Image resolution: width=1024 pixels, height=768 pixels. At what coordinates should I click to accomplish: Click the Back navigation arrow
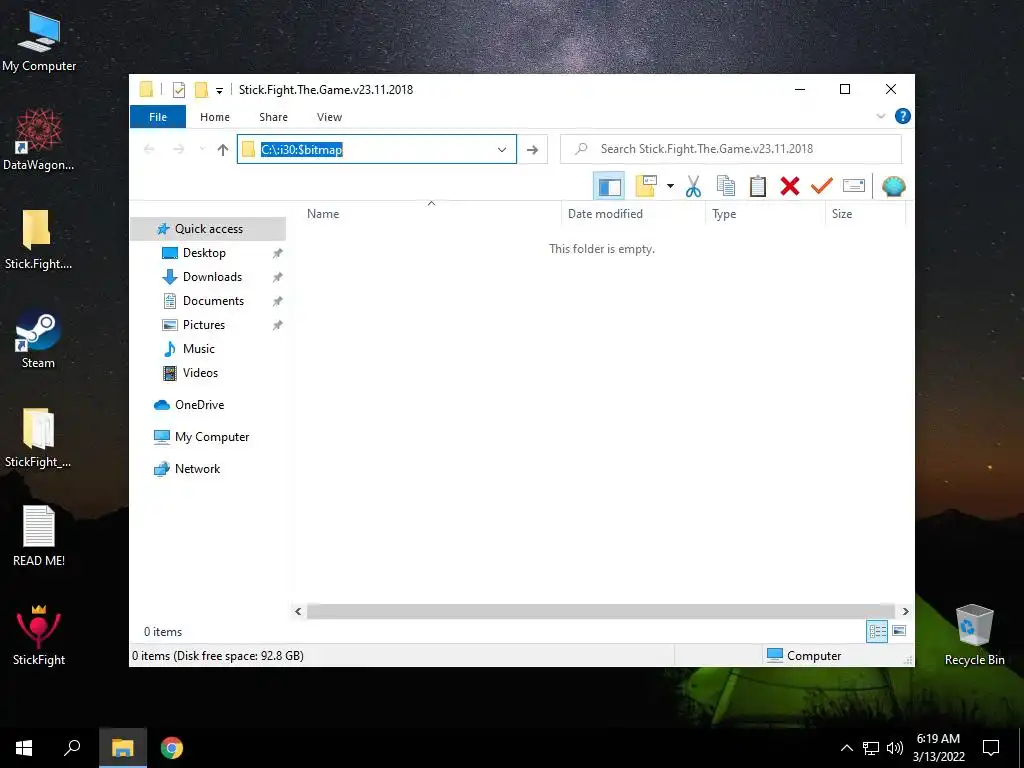pos(149,150)
